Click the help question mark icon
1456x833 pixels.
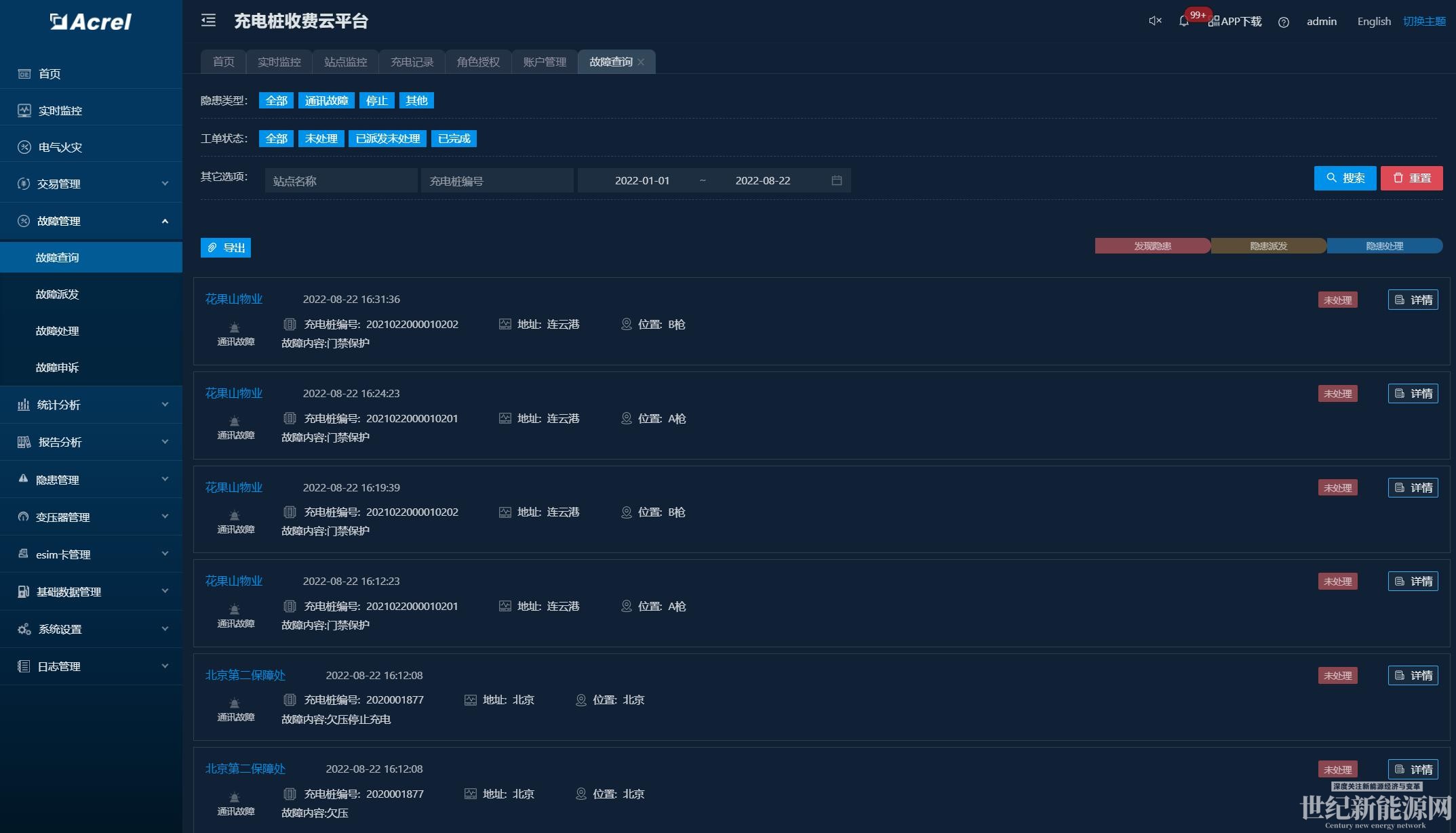(1283, 22)
